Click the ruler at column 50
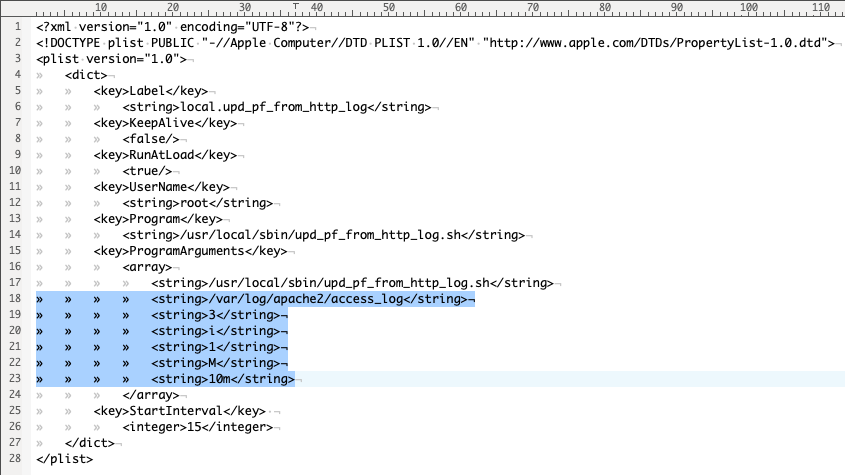This screenshot has height=475, width=845. point(389,8)
